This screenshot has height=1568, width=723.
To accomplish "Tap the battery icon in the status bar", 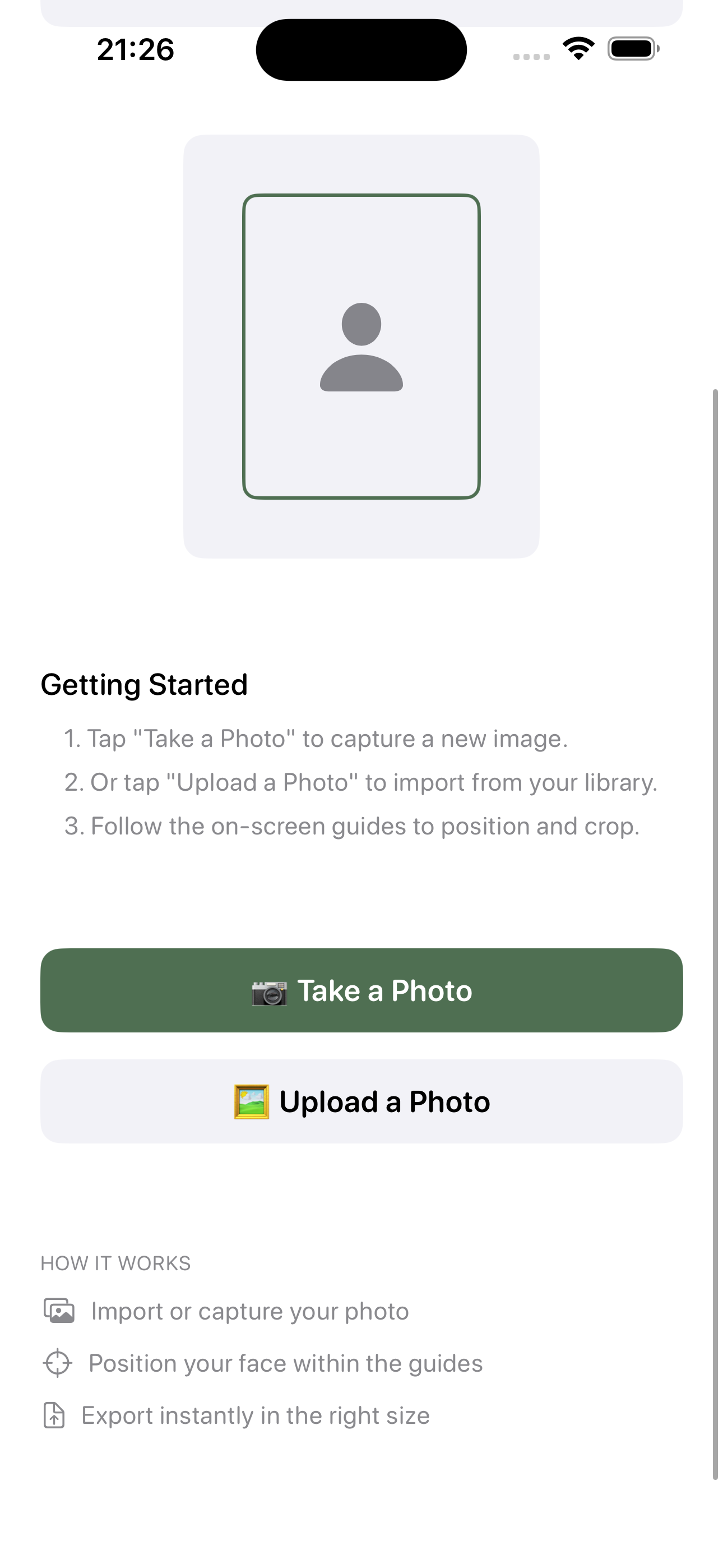I will pos(633,49).
